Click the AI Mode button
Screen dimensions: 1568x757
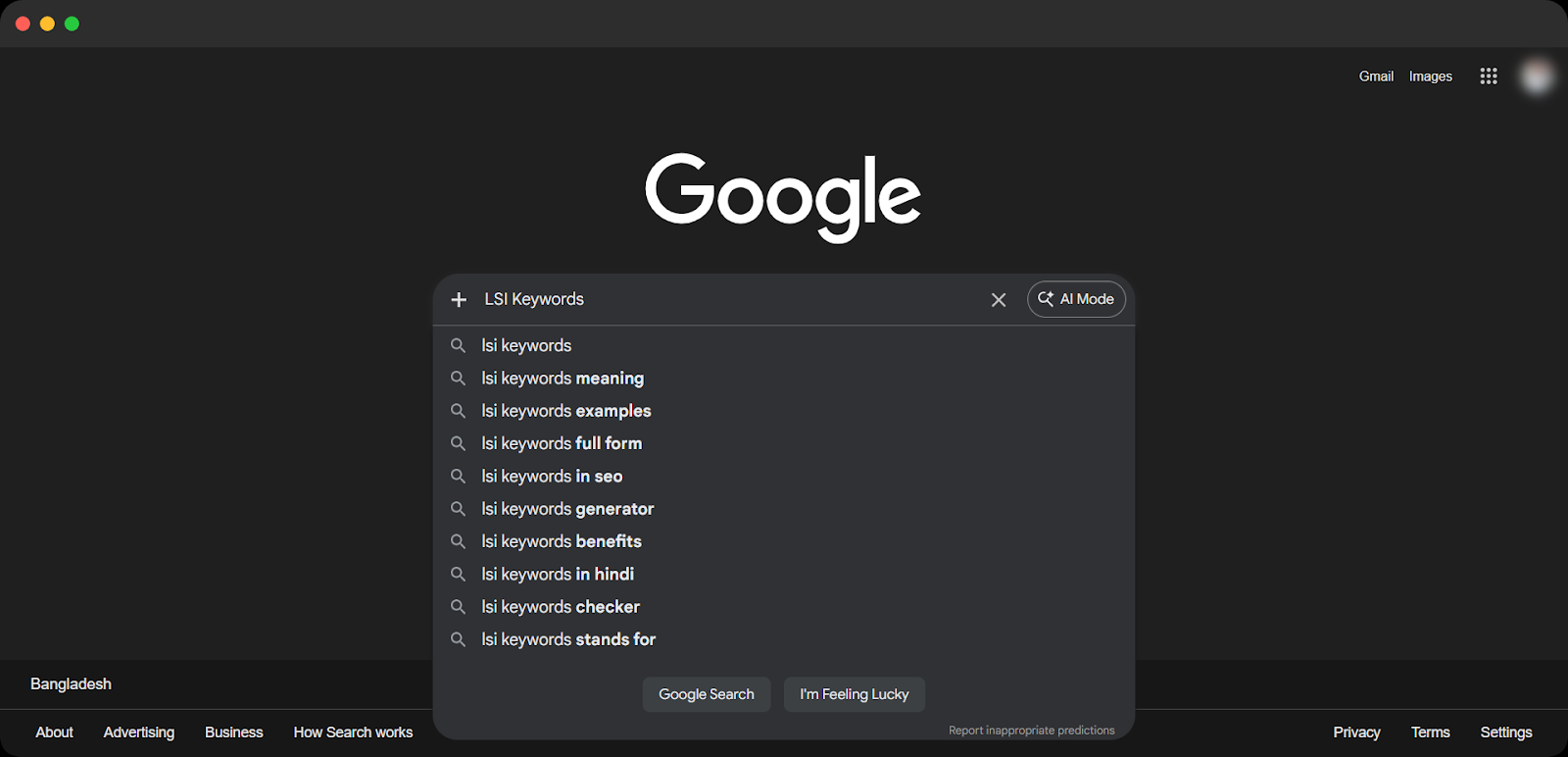[x=1076, y=299]
